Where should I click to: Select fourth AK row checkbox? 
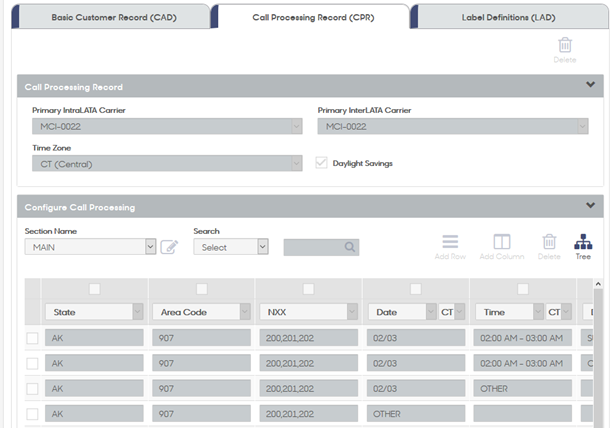click(x=32, y=414)
